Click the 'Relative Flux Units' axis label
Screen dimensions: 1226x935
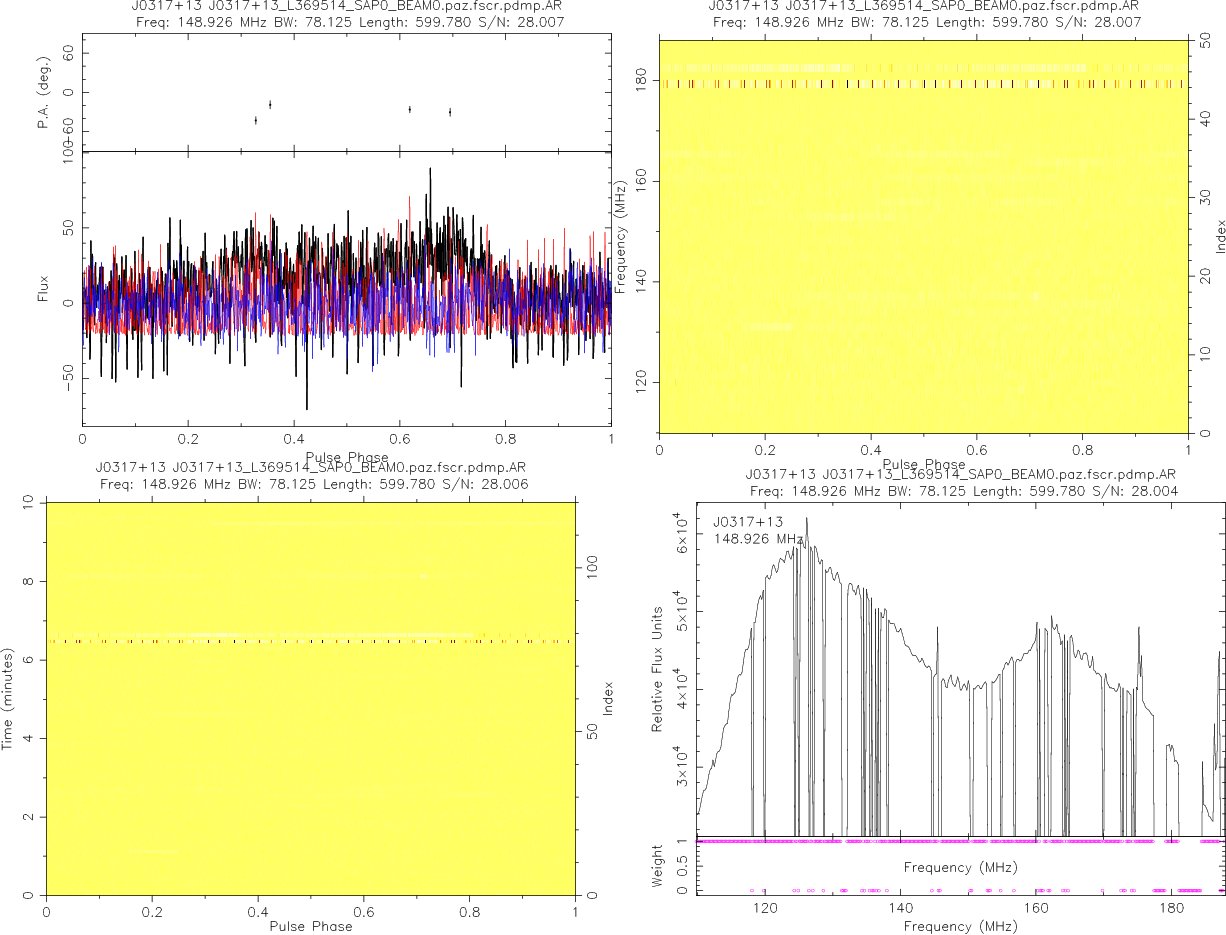(x=658, y=668)
